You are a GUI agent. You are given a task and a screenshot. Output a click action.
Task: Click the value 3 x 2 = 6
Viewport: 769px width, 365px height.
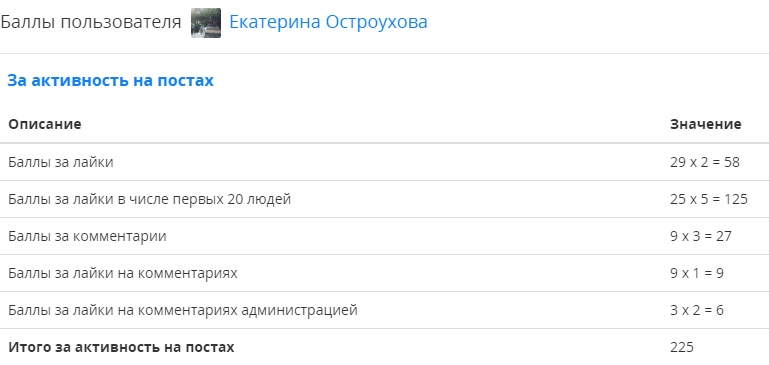click(x=697, y=310)
